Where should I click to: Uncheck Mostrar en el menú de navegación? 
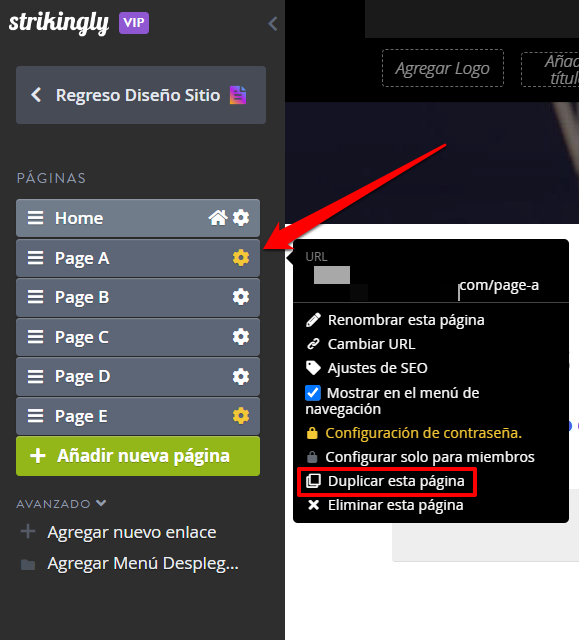click(x=313, y=393)
